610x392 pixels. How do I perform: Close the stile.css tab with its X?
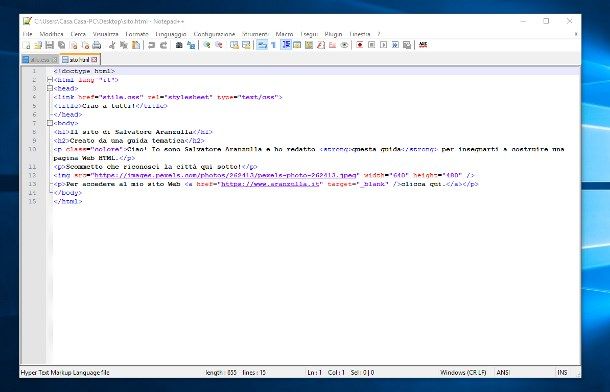[x=54, y=60]
